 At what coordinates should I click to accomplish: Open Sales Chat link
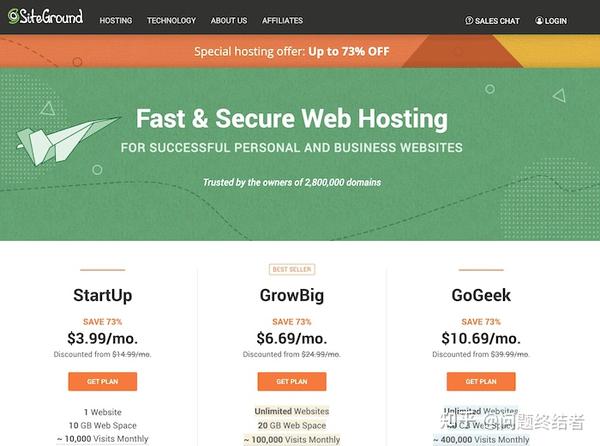coord(497,20)
